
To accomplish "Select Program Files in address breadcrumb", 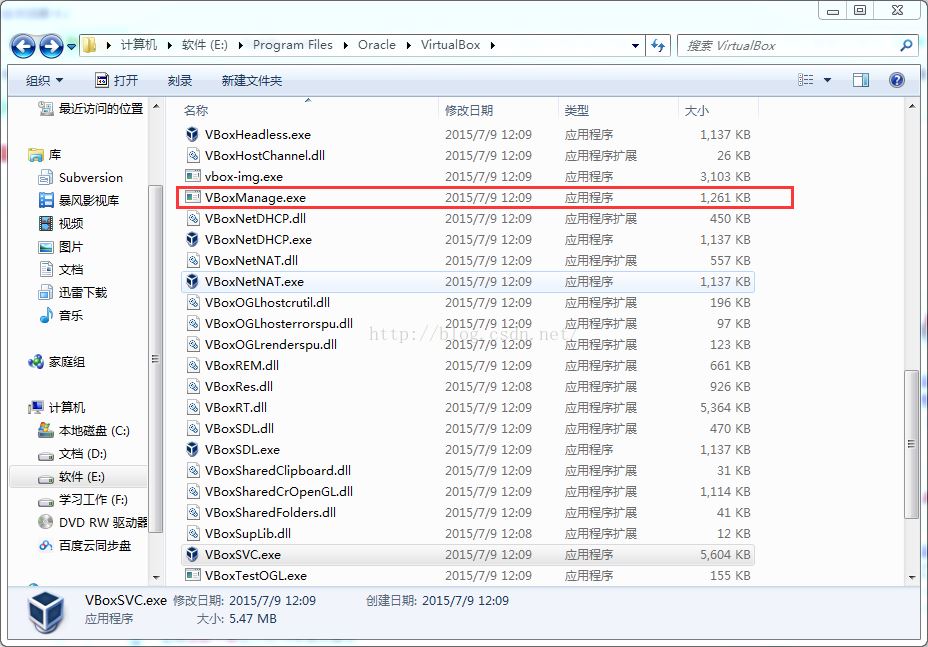I will 292,45.
